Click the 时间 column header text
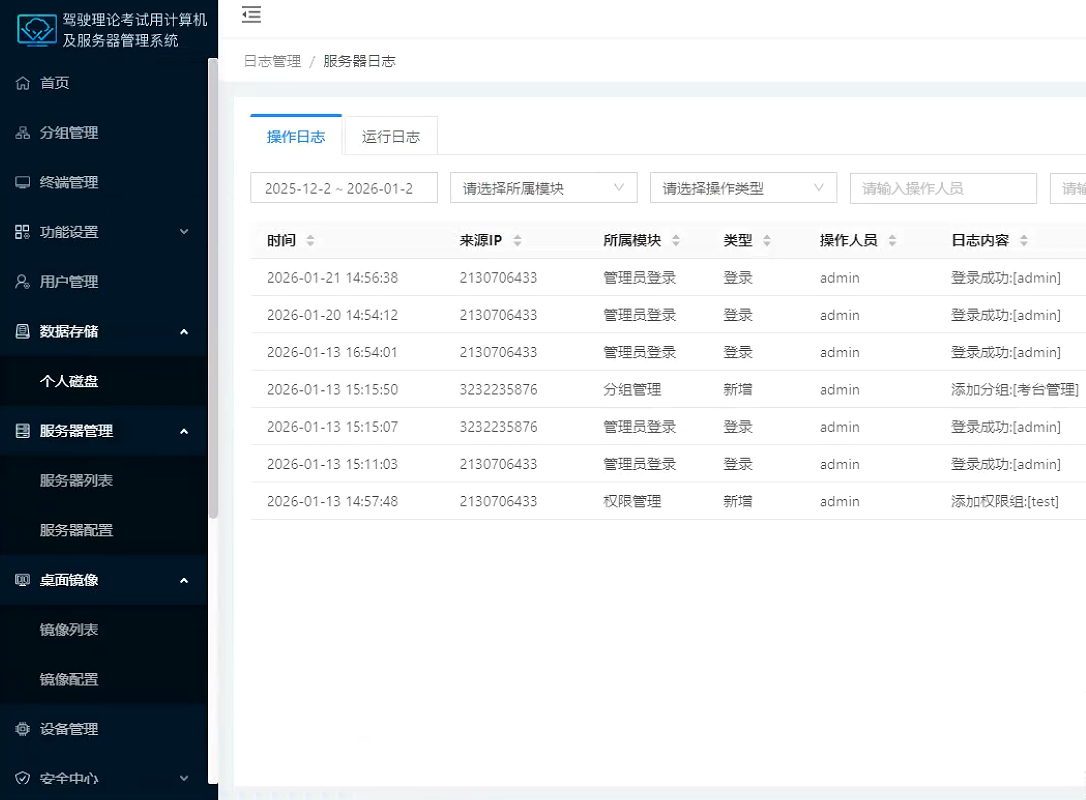 281,240
